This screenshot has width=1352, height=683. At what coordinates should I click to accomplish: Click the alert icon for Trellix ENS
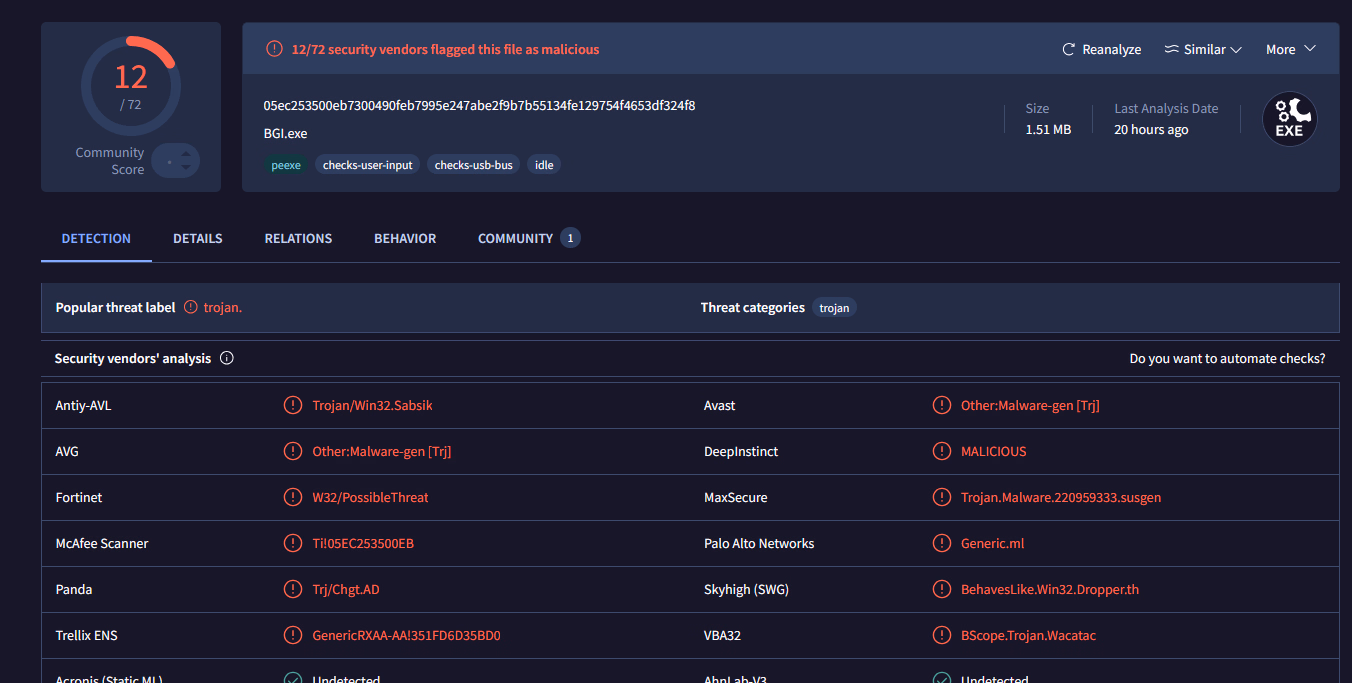[x=293, y=635]
